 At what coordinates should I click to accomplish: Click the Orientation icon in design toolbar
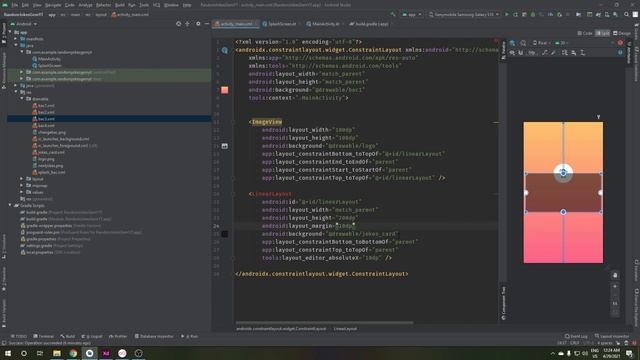click(523, 43)
